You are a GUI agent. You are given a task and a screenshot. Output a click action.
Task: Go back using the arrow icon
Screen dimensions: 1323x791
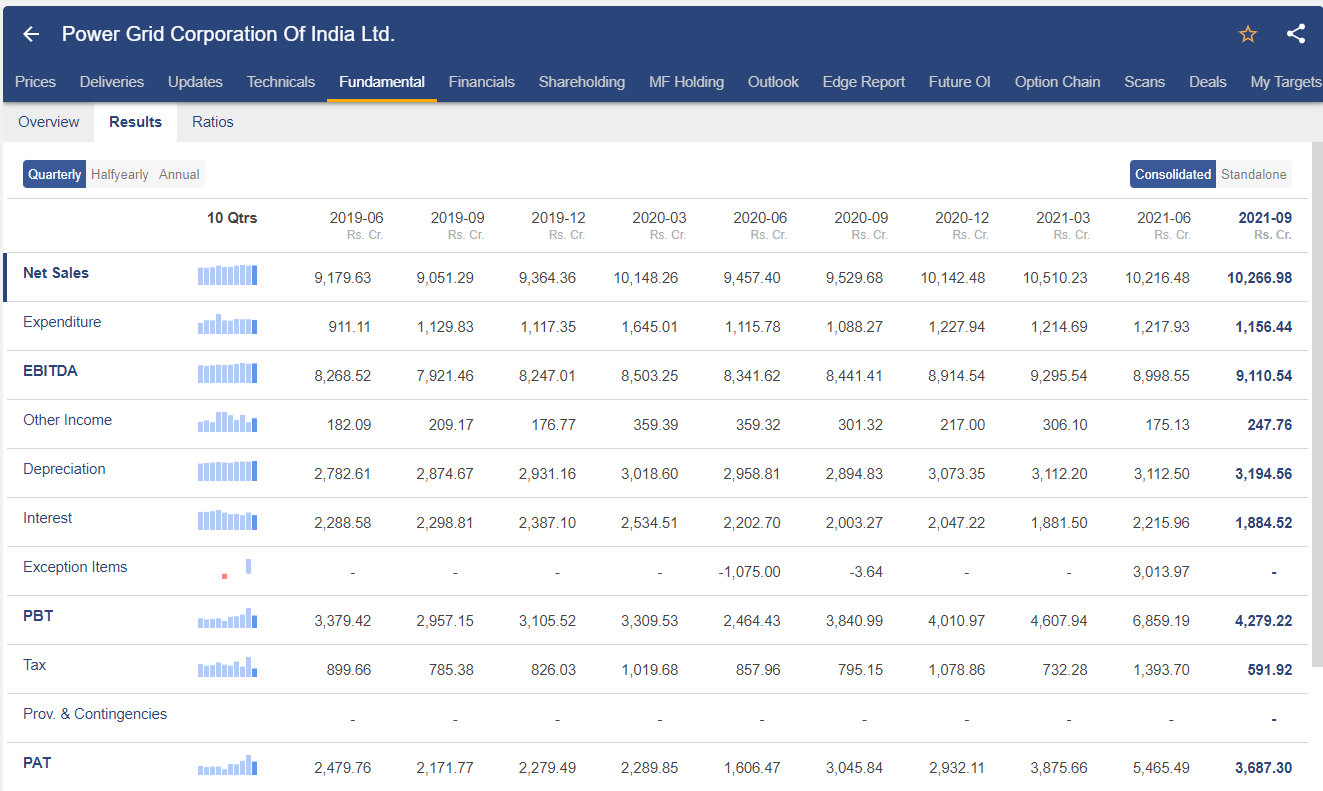31,34
